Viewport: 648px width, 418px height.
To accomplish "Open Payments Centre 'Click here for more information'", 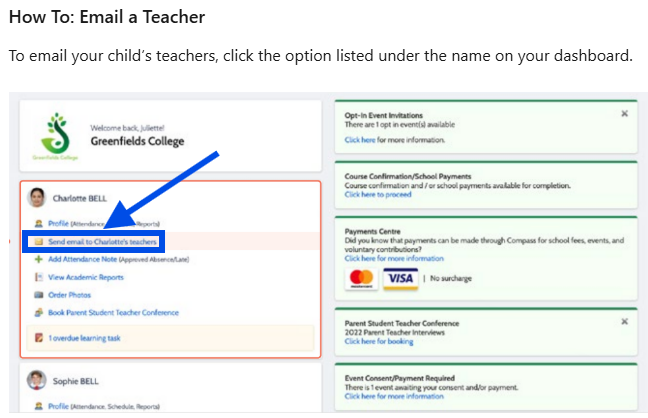I will pos(394,258).
